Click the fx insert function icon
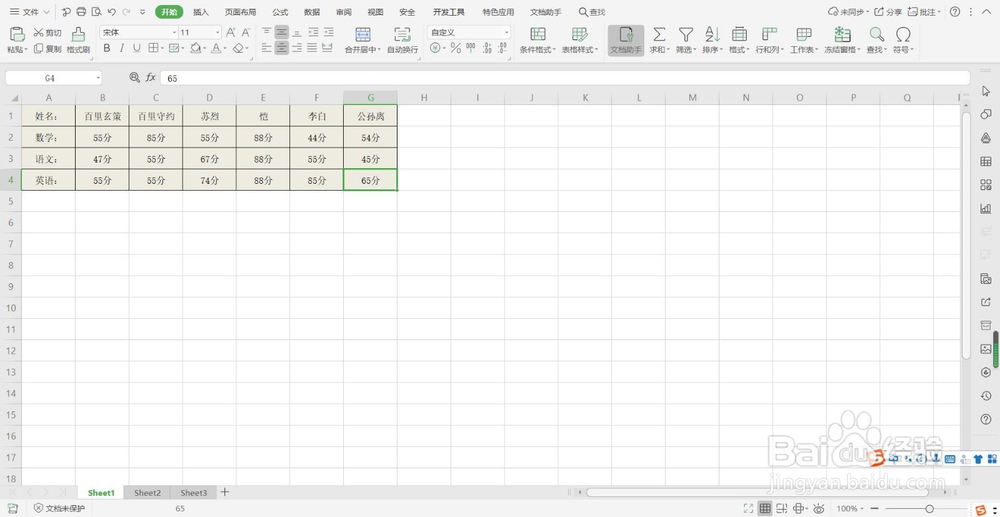 point(151,78)
